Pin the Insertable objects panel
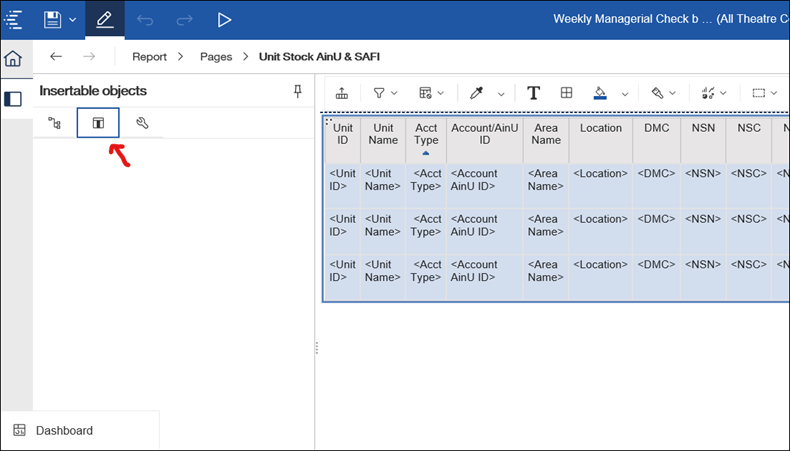The height and width of the screenshot is (452, 791). [298, 91]
